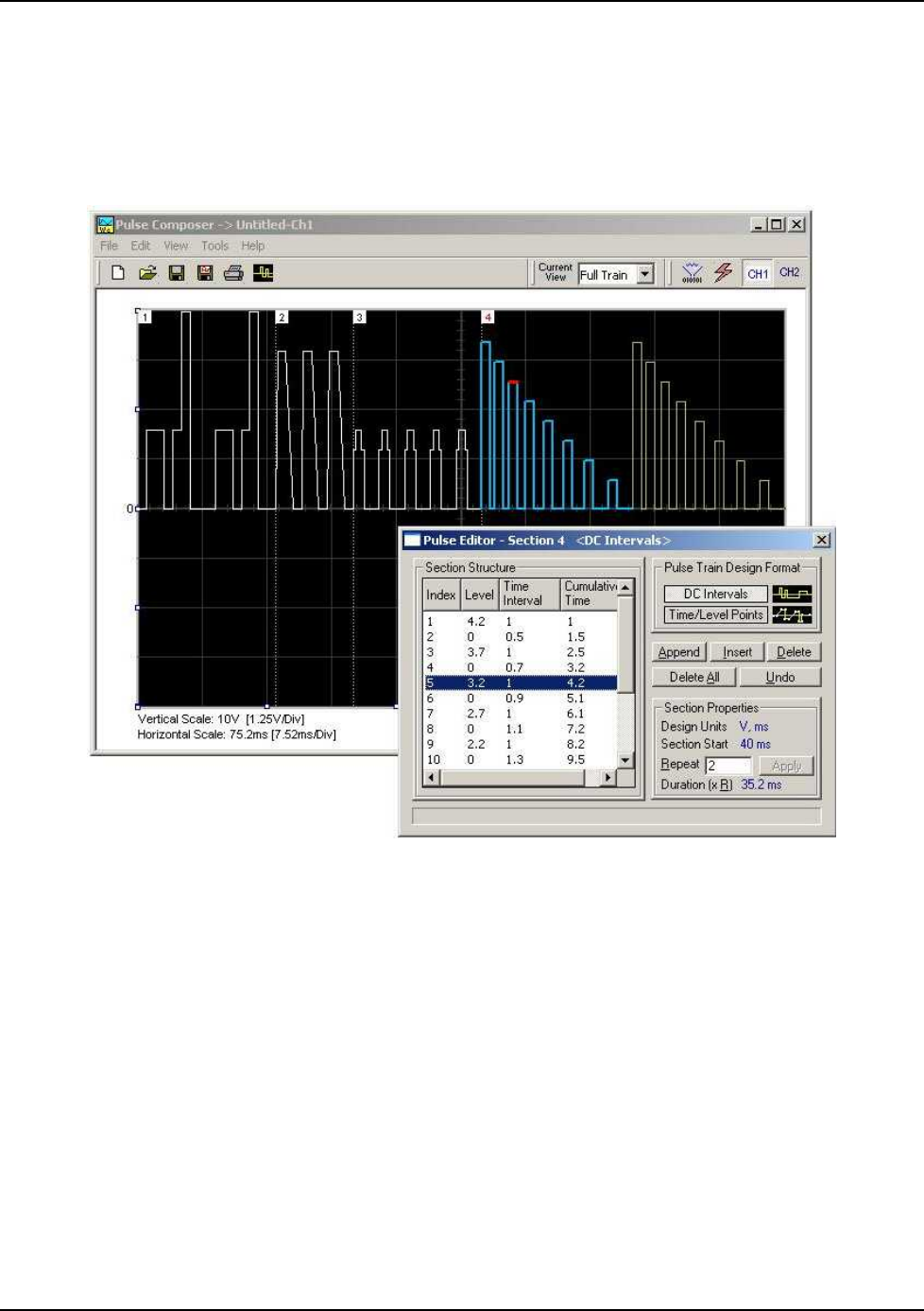Click the Open folder toolbar icon
Image resolution: width=924 pixels, height=1311 pixels.
point(147,273)
